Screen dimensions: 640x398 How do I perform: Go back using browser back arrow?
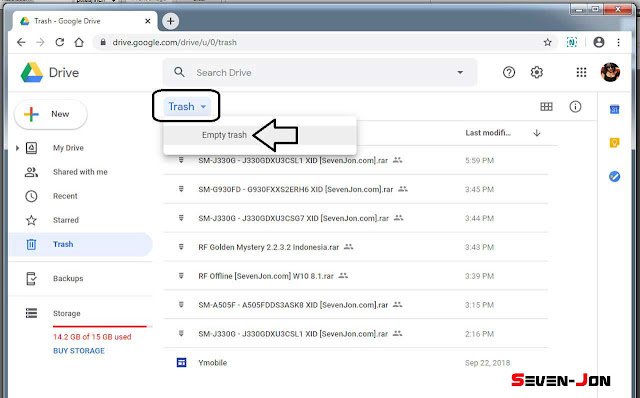coord(21,42)
